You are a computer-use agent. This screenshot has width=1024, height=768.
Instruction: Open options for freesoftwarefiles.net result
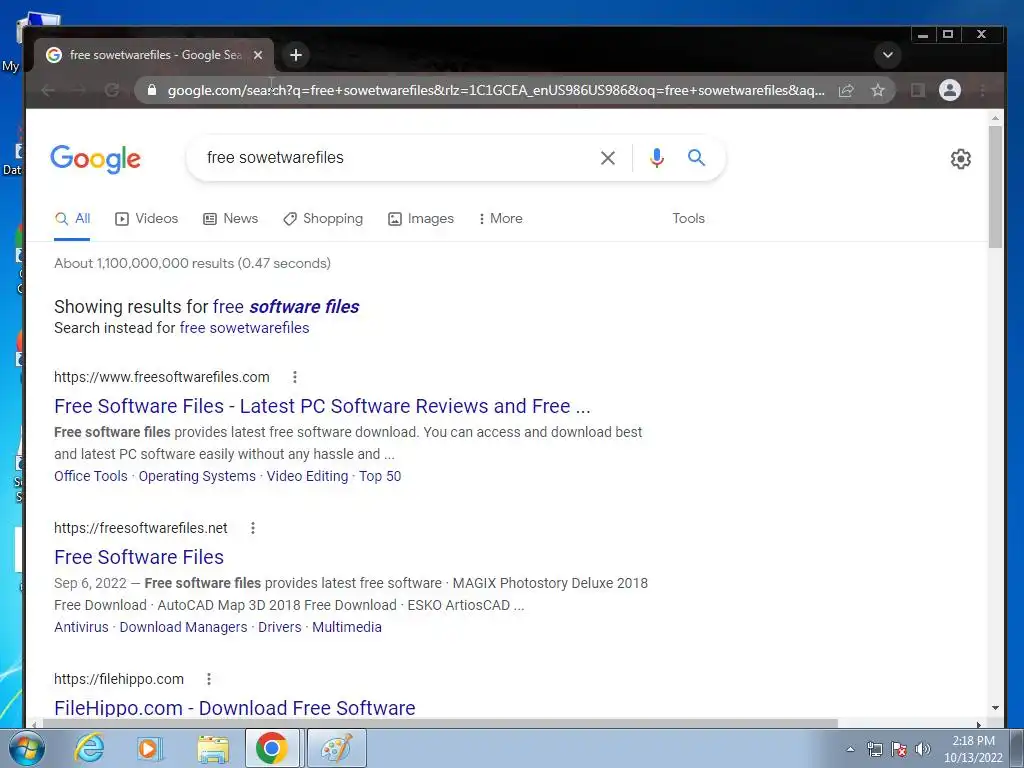(253, 528)
